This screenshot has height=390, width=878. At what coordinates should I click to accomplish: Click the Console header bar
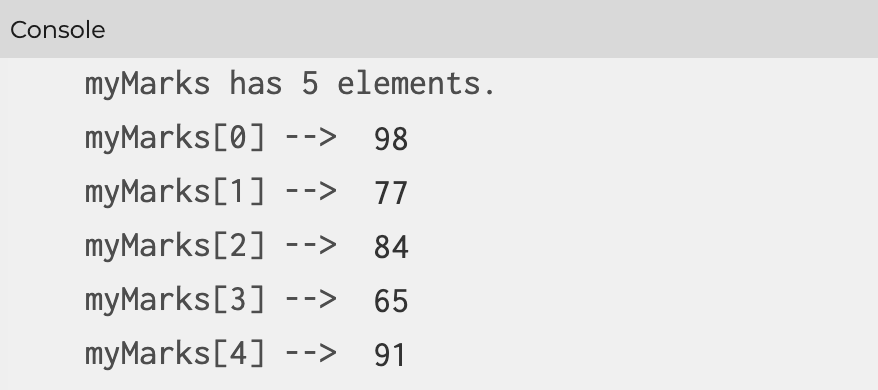(439, 29)
